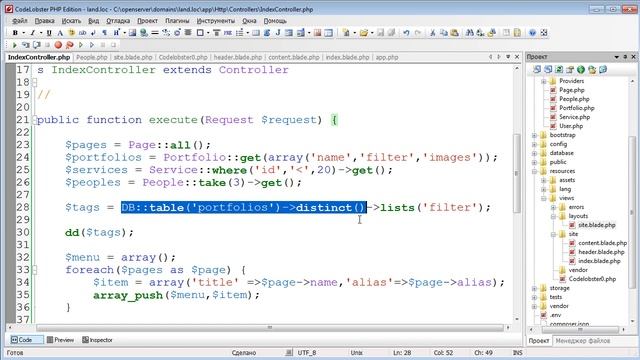The image size is (640, 360).
Task: Open the bold style dropdown arrow
Action: tap(23, 33)
